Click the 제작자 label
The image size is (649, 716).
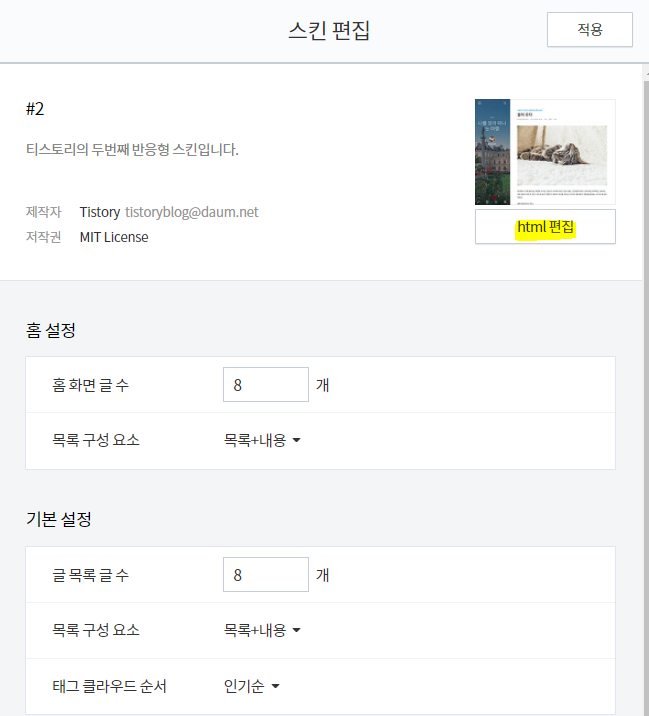(43, 212)
